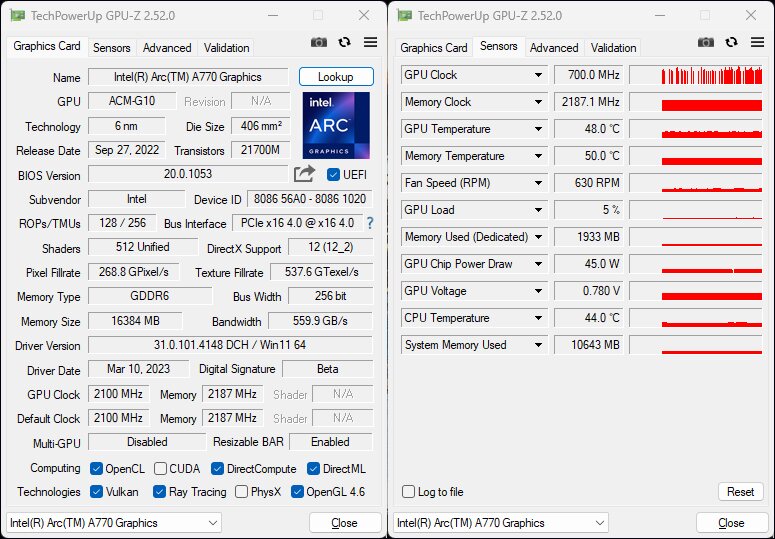Switch to Validation tab in left window
Image resolution: width=775 pixels, height=539 pixels.
(226, 48)
